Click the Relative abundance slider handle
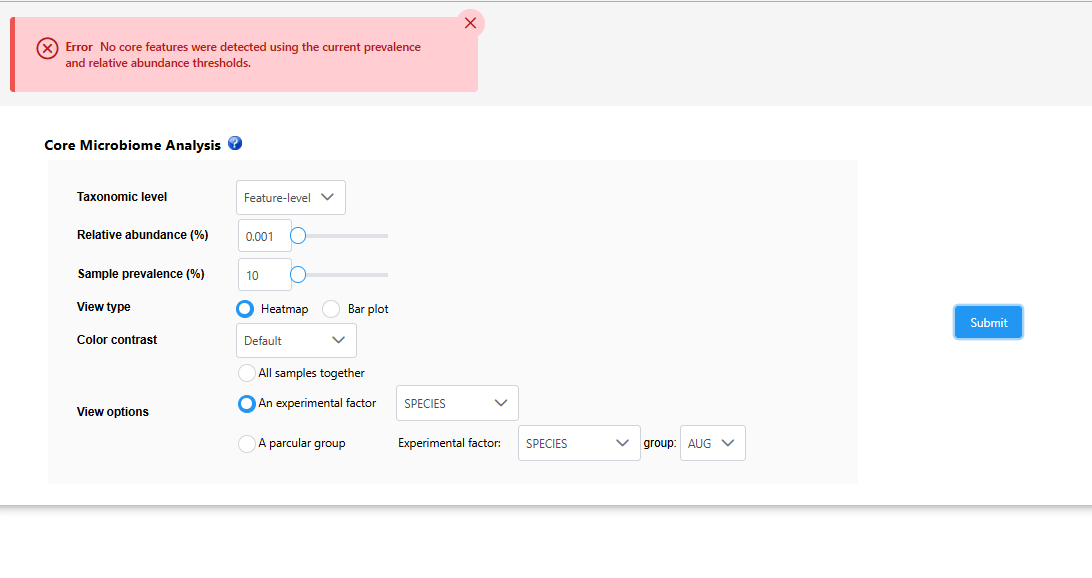1092x578 pixels. click(297, 236)
